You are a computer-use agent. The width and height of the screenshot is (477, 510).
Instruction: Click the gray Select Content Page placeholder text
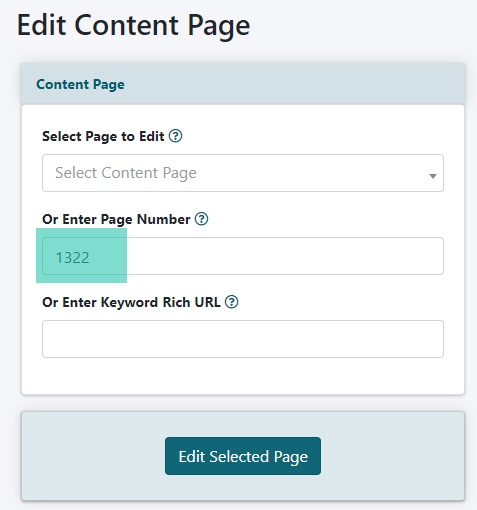click(x=126, y=173)
